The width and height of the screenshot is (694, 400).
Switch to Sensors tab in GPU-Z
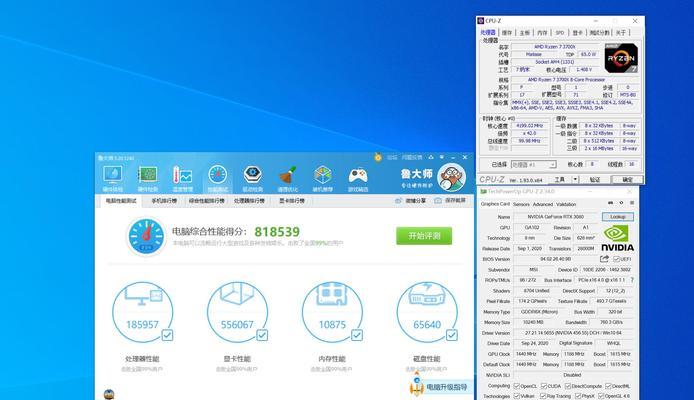pyautogui.click(x=521, y=204)
